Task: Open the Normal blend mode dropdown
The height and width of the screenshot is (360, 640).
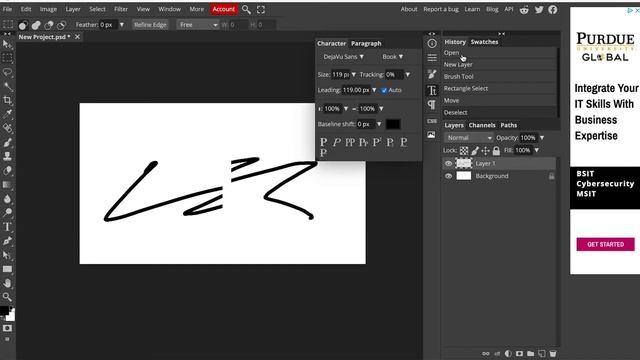Action: pos(469,138)
